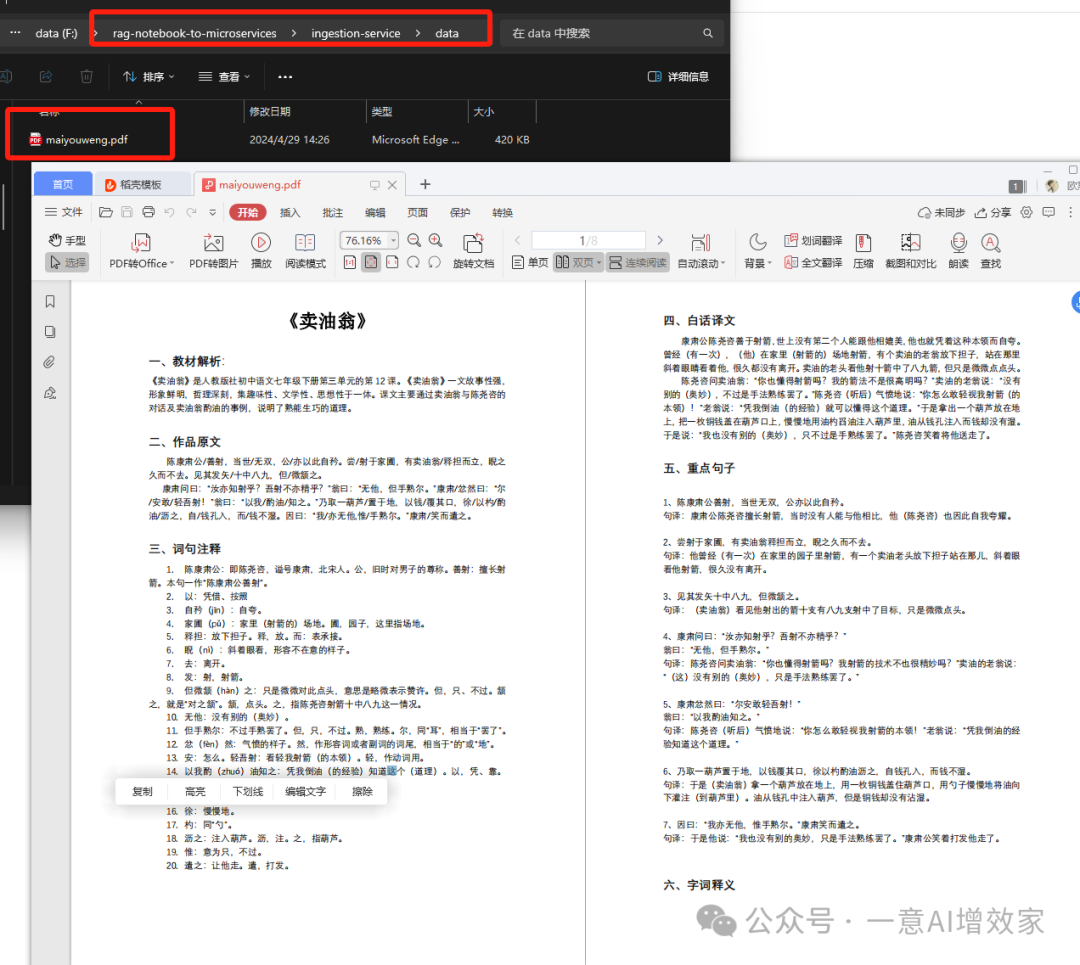Click the PDF转Office conversion icon
This screenshot has width=1080, height=965.
coord(141,243)
